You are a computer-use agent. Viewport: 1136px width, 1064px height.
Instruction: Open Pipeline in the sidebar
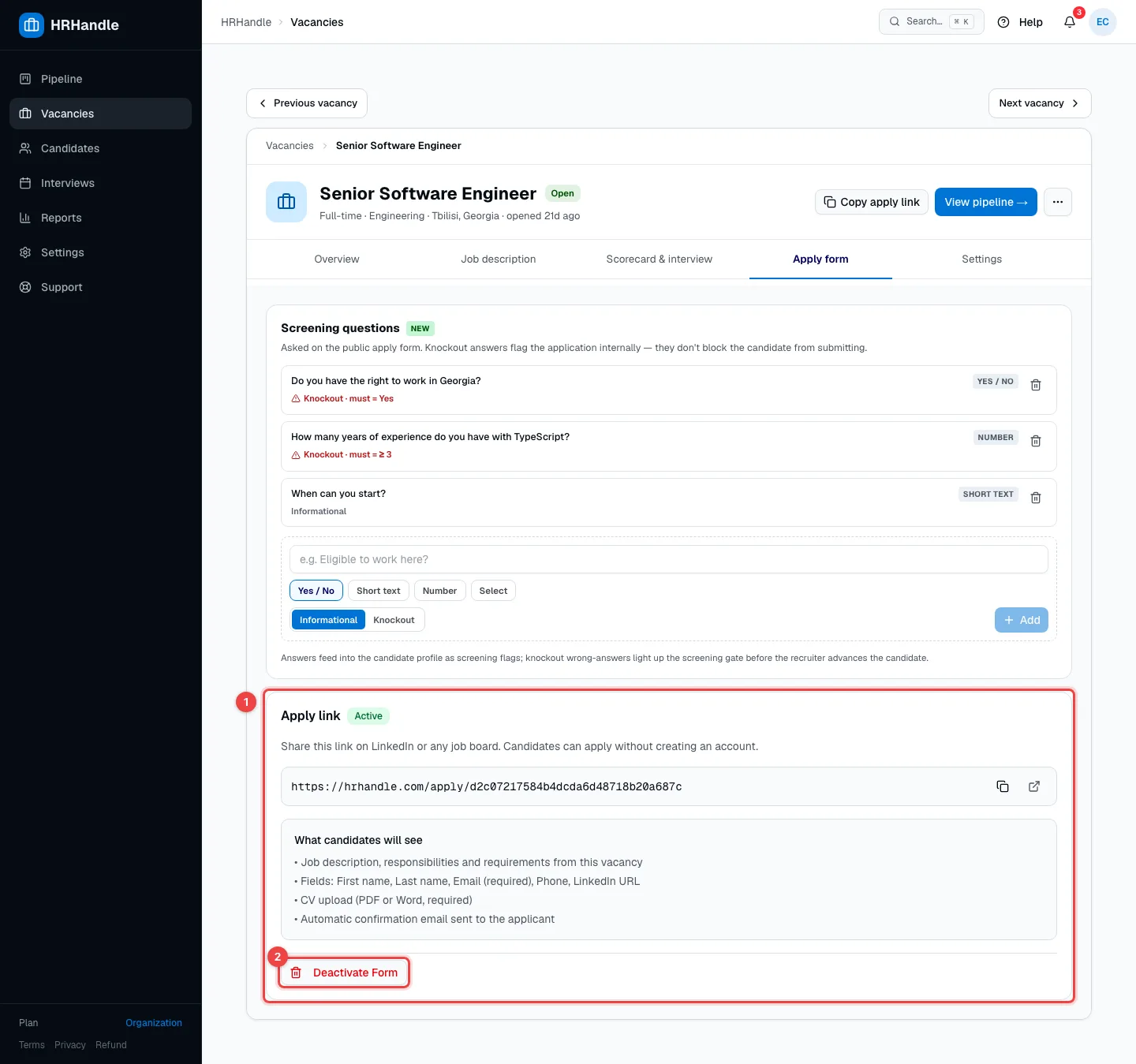click(100, 79)
